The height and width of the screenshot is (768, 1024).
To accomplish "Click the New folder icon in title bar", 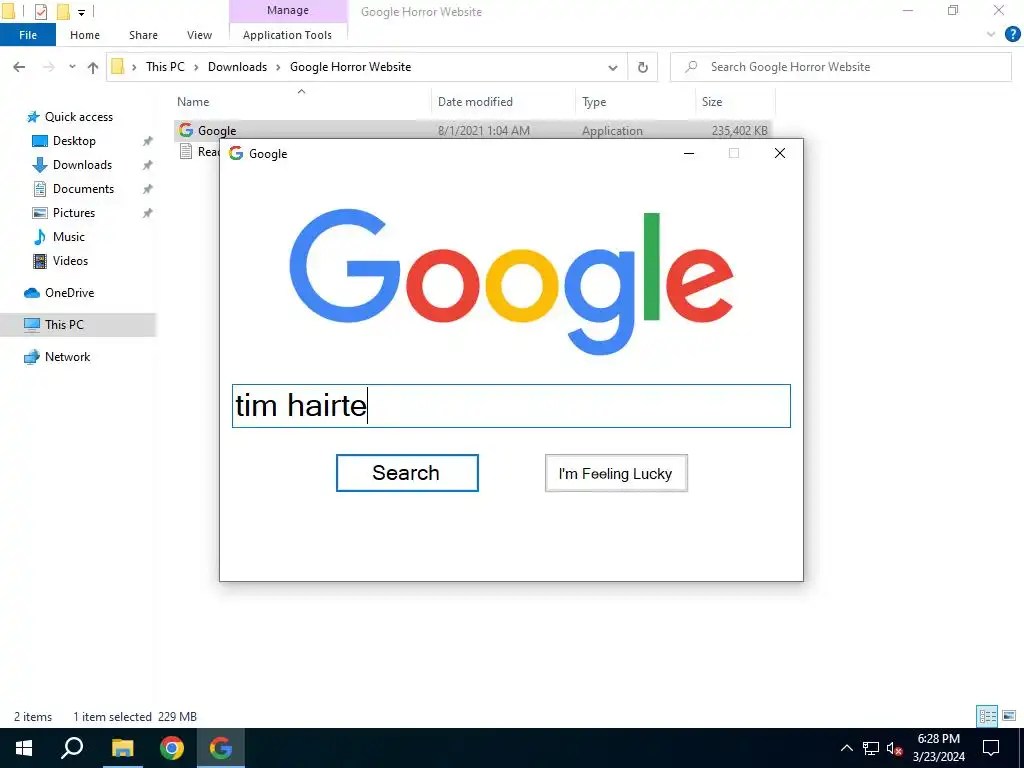I will [x=63, y=11].
